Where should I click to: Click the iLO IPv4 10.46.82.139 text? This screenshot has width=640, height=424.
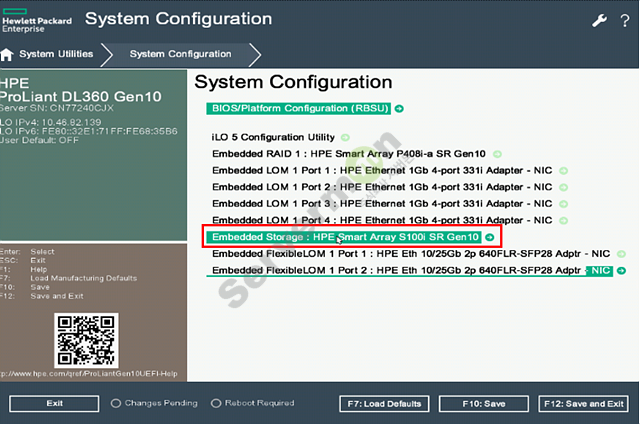tap(51, 122)
